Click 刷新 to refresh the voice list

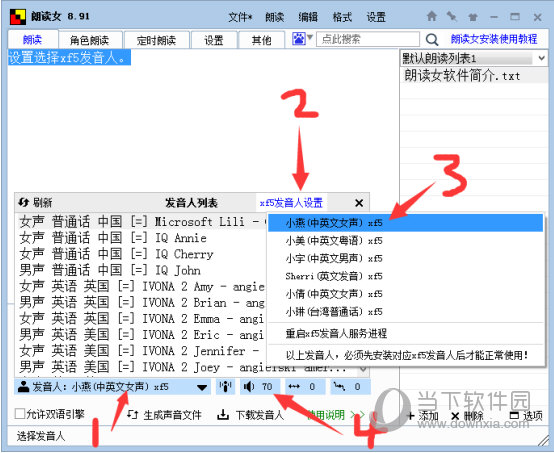[x=35, y=202]
